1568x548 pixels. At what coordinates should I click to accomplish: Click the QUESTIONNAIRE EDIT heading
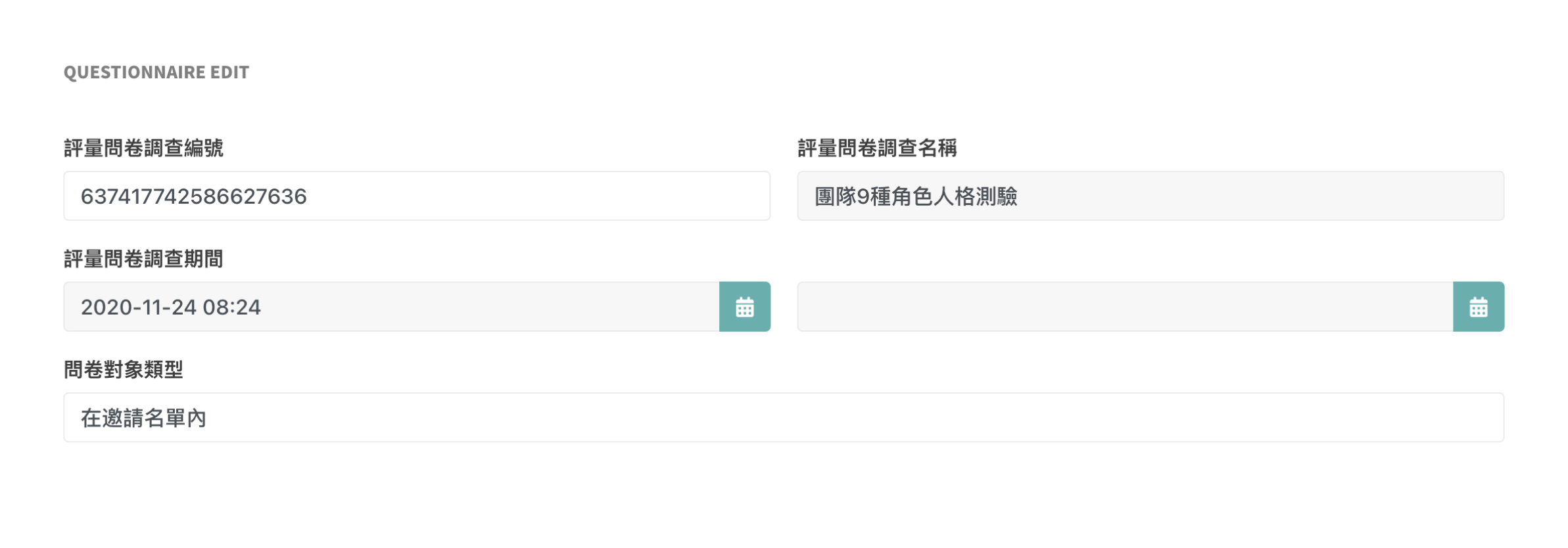coord(156,72)
